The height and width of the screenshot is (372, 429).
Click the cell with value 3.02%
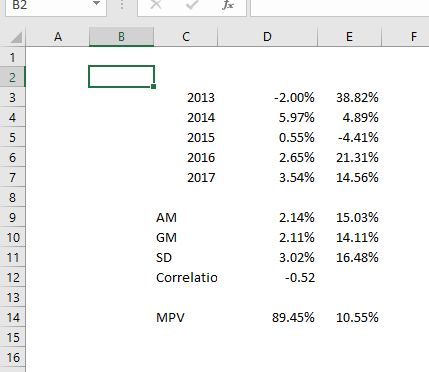267,257
